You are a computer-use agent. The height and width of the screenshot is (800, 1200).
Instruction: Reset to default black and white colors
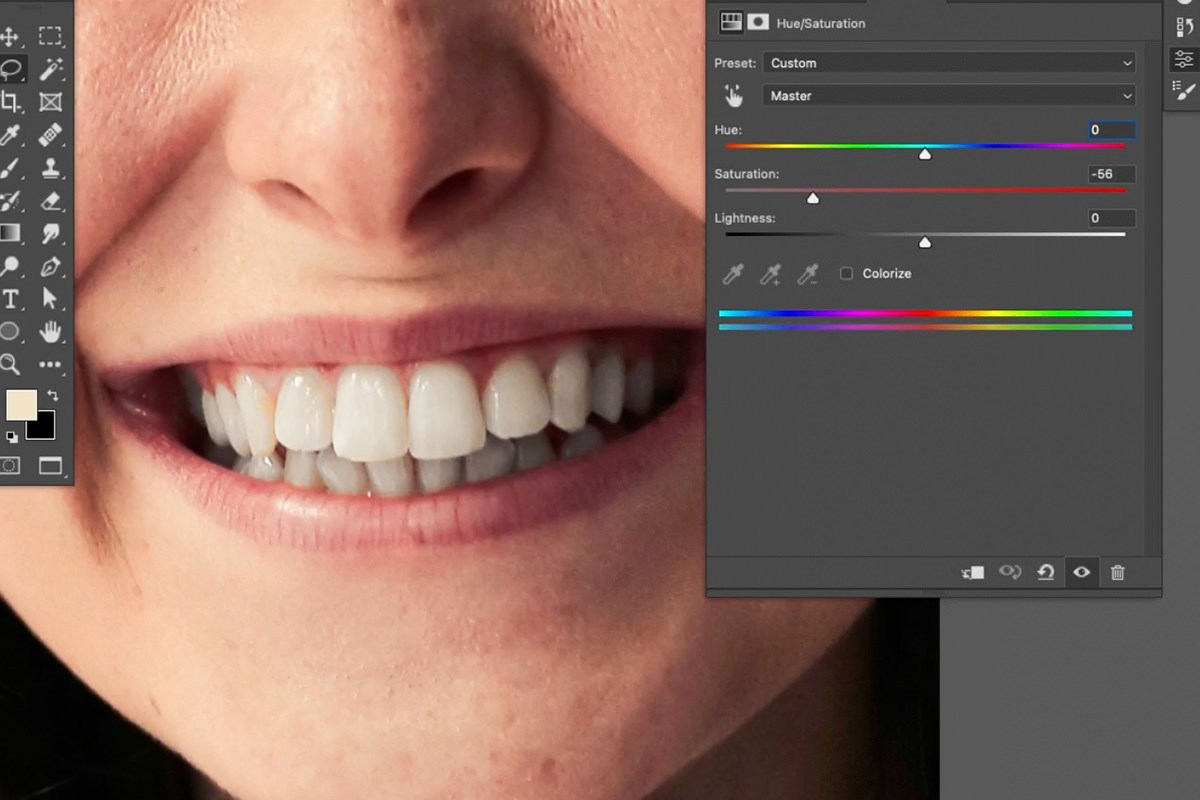pyautogui.click(x=11, y=437)
